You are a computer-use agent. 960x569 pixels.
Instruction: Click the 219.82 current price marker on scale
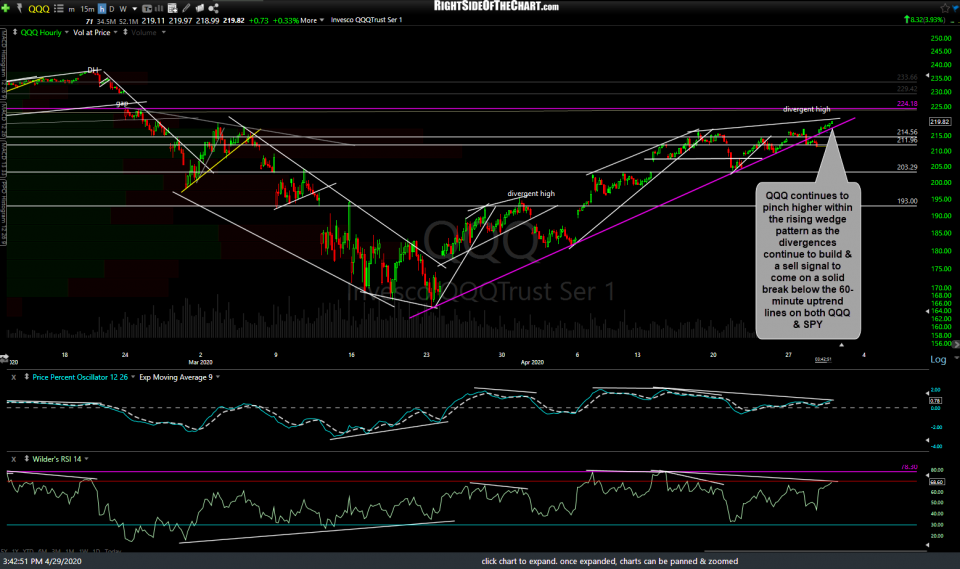(x=940, y=121)
